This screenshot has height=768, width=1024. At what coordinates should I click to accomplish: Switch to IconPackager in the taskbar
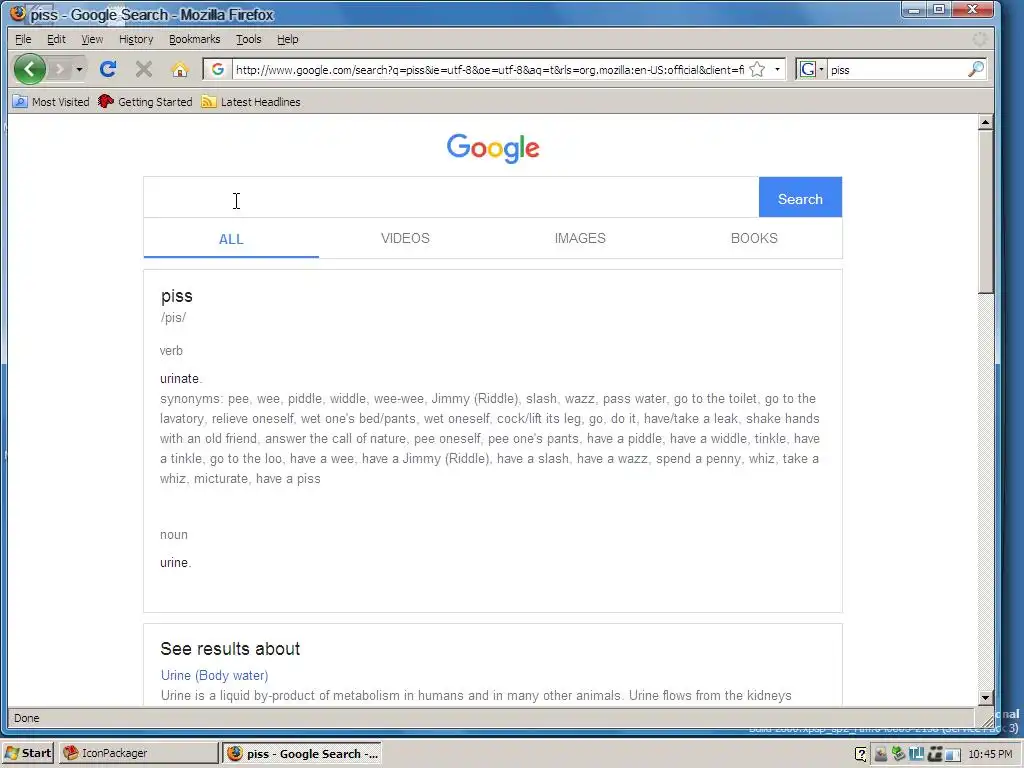tap(138, 753)
